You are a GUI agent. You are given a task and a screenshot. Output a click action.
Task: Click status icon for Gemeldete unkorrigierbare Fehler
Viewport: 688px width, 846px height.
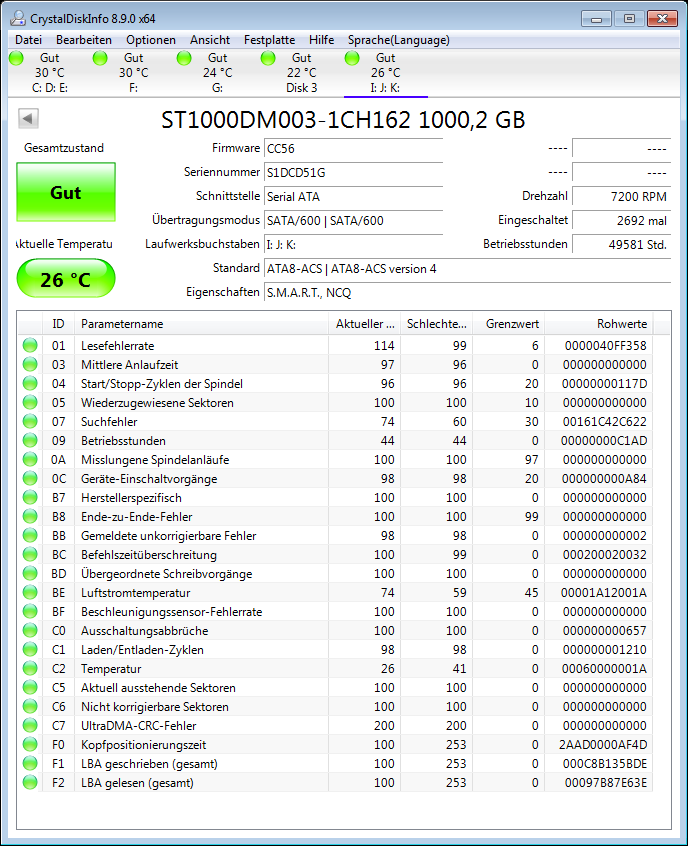click(x=30, y=535)
